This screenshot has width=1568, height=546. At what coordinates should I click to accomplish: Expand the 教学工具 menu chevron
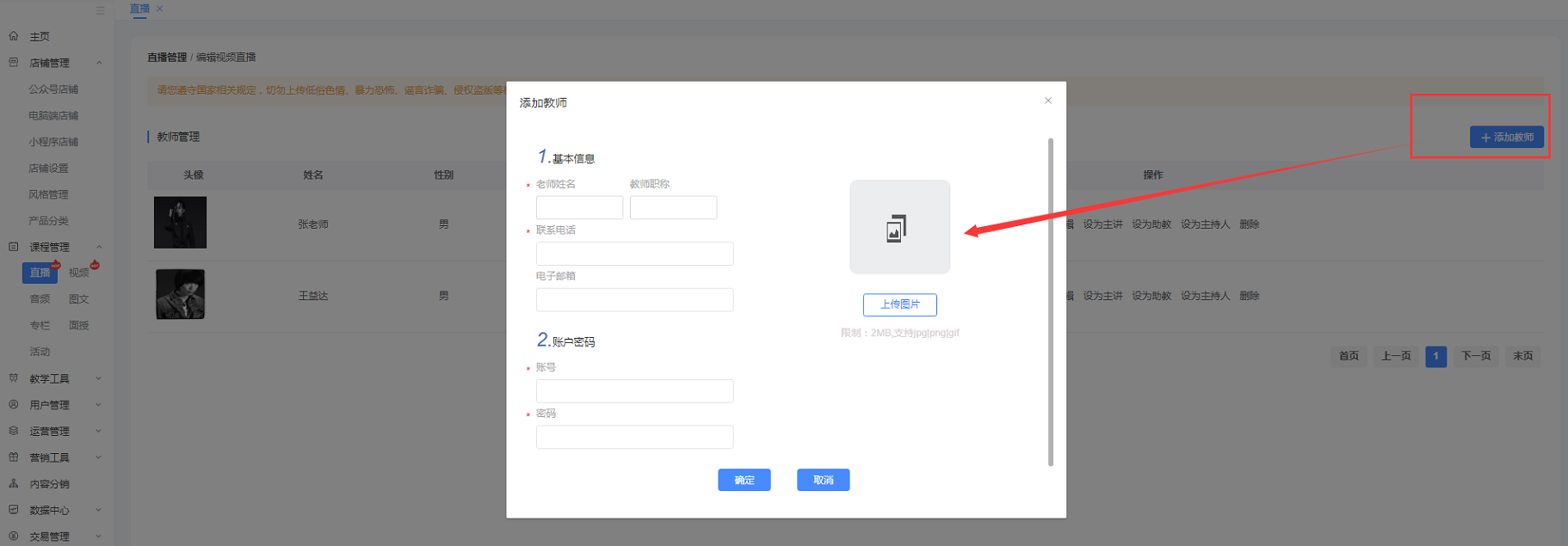click(99, 378)
